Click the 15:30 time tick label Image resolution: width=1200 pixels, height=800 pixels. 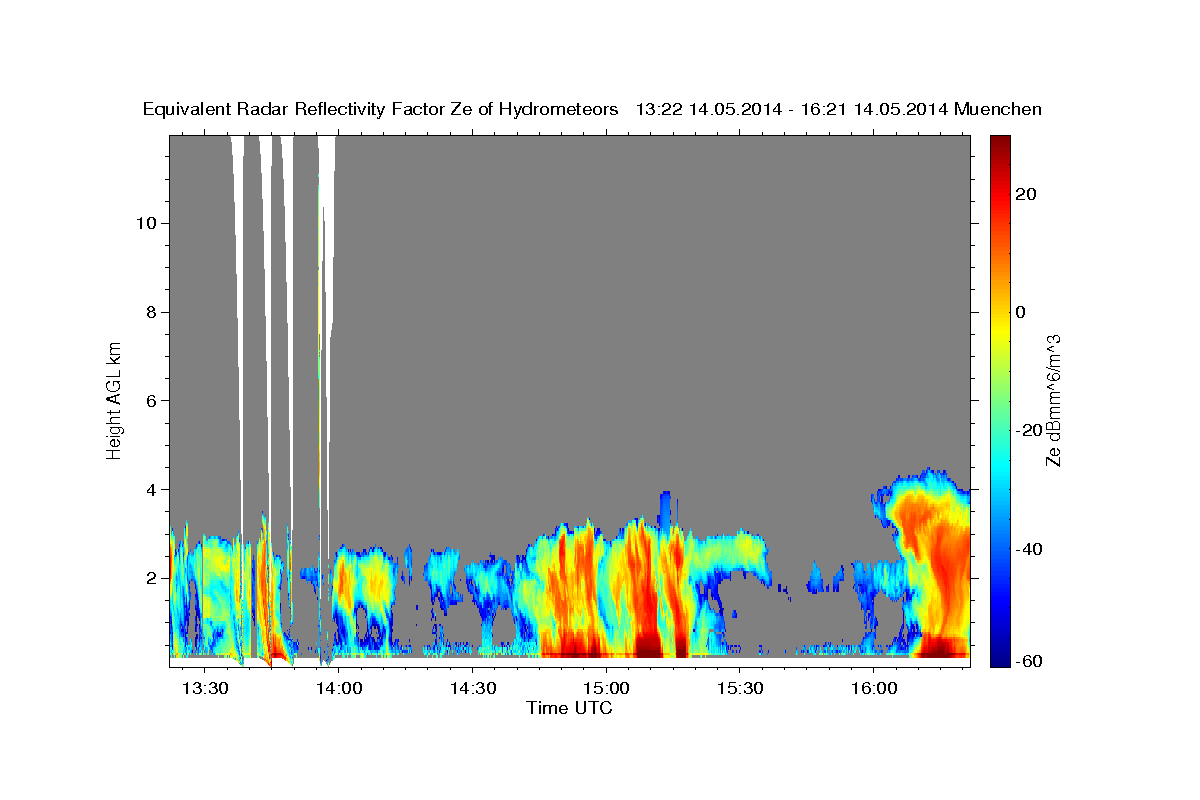click(739, 689)
